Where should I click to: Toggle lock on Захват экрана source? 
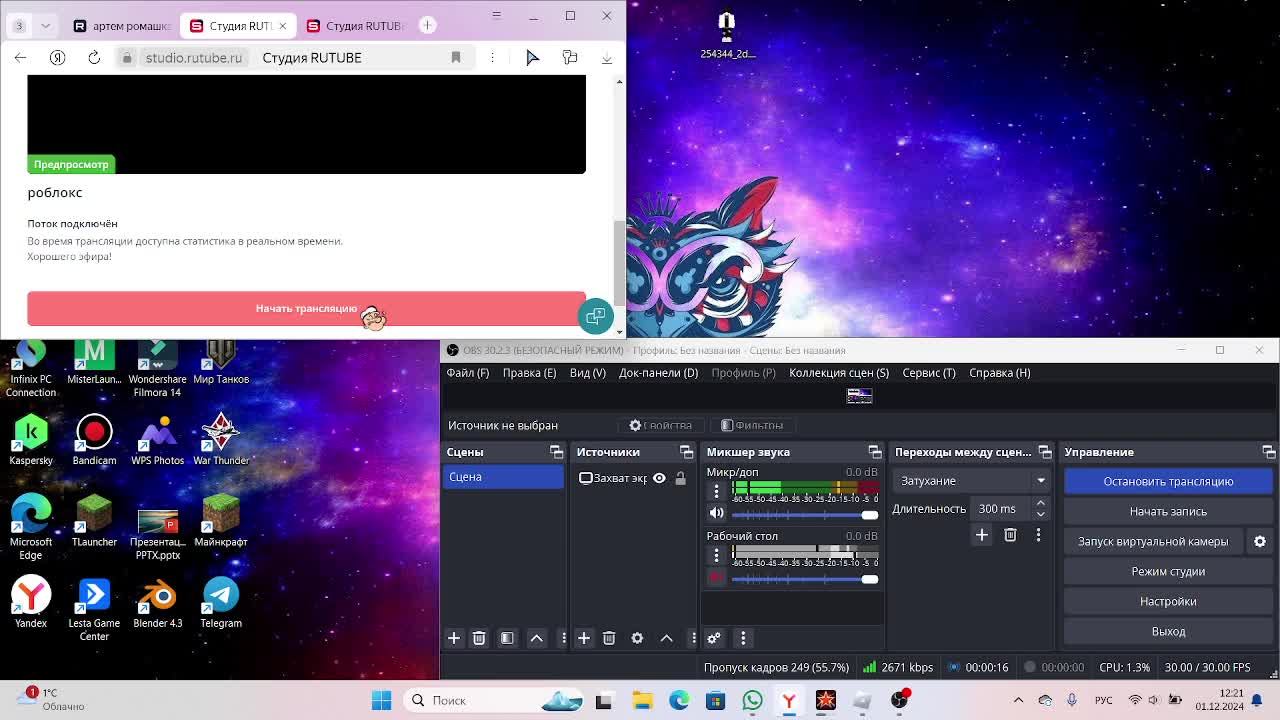click(x=680, y=478)
